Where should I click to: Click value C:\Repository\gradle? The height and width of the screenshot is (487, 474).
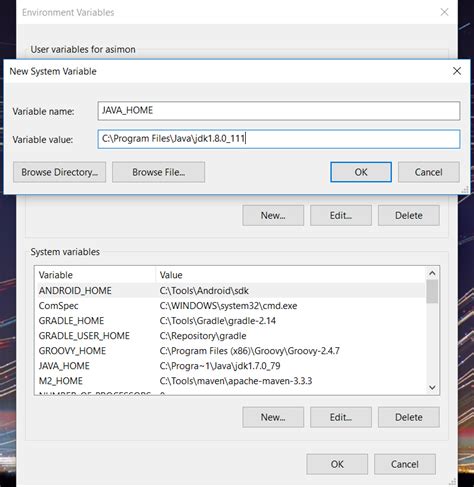click(x=203, y=336)
